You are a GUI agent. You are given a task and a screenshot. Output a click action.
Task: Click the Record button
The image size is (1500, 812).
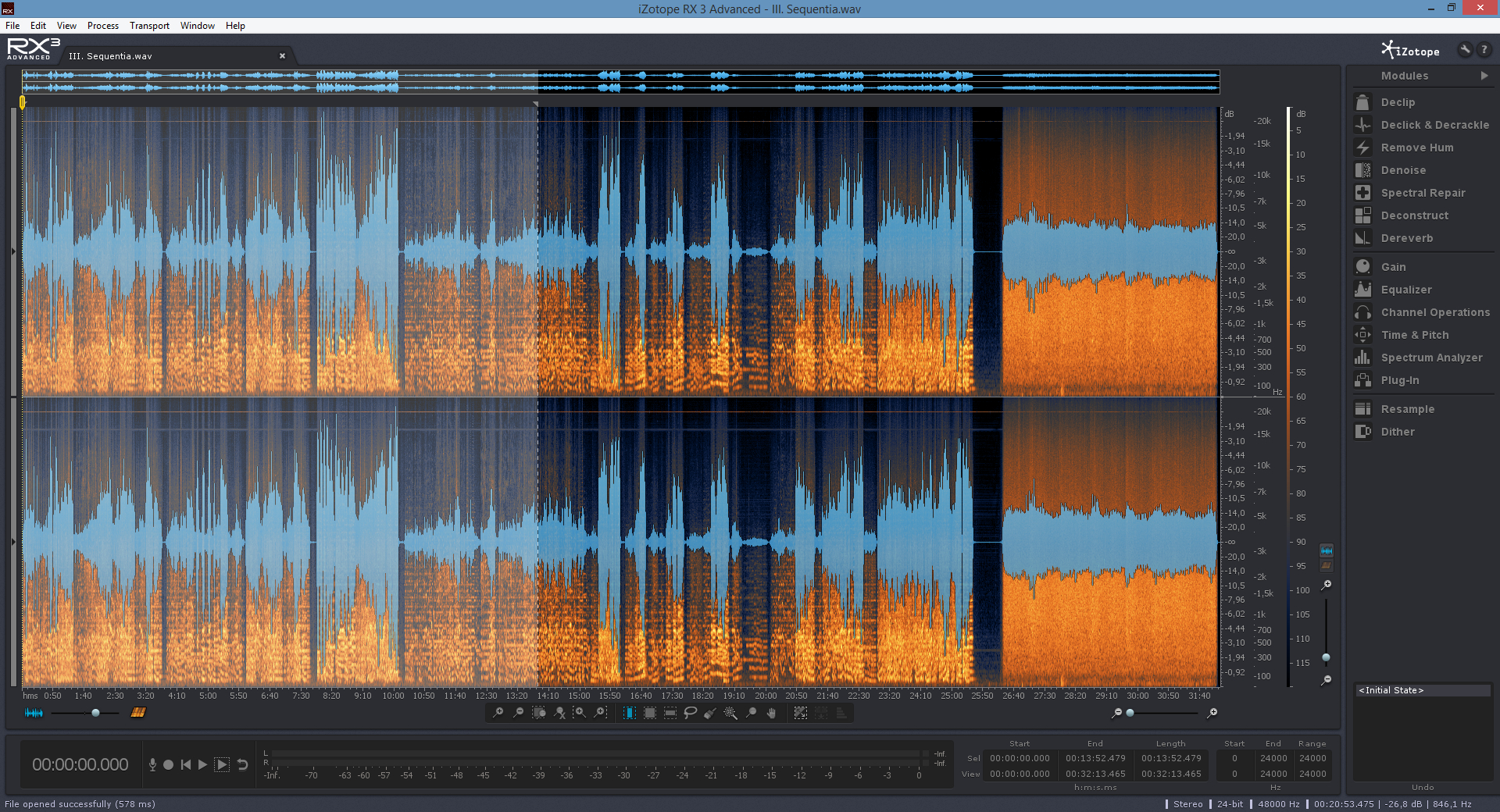168,765
